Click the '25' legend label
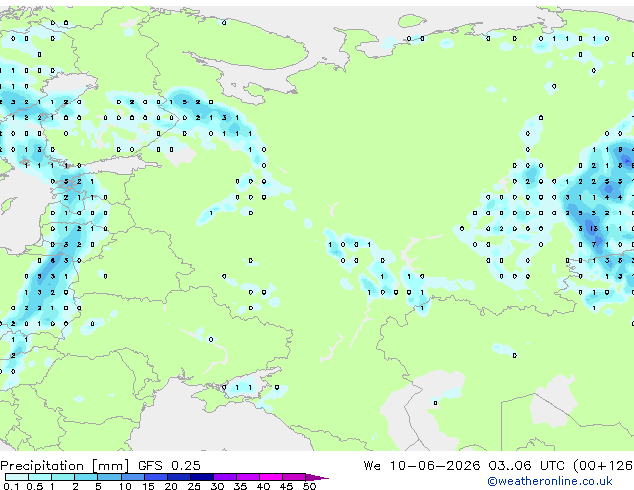This screenshot has height=490, width=634. 194,486
